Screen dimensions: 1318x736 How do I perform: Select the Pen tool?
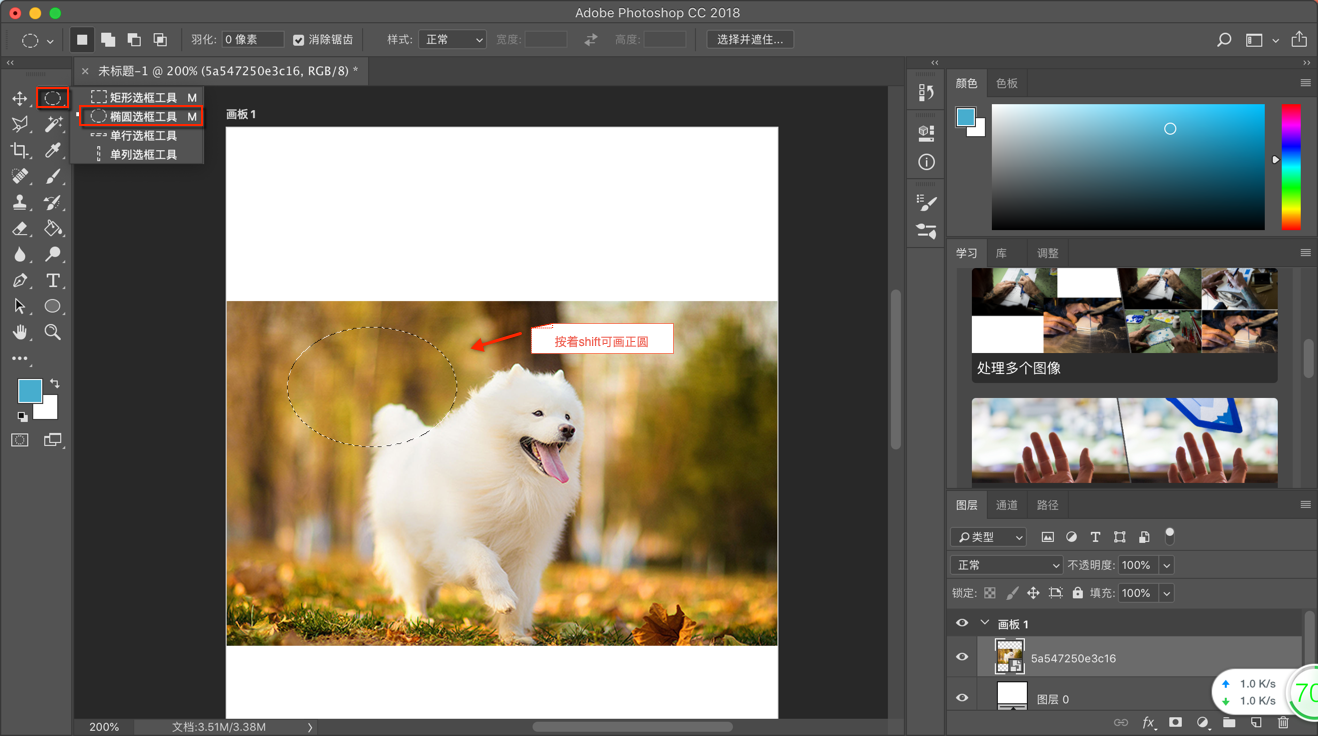tap(20, 281)
